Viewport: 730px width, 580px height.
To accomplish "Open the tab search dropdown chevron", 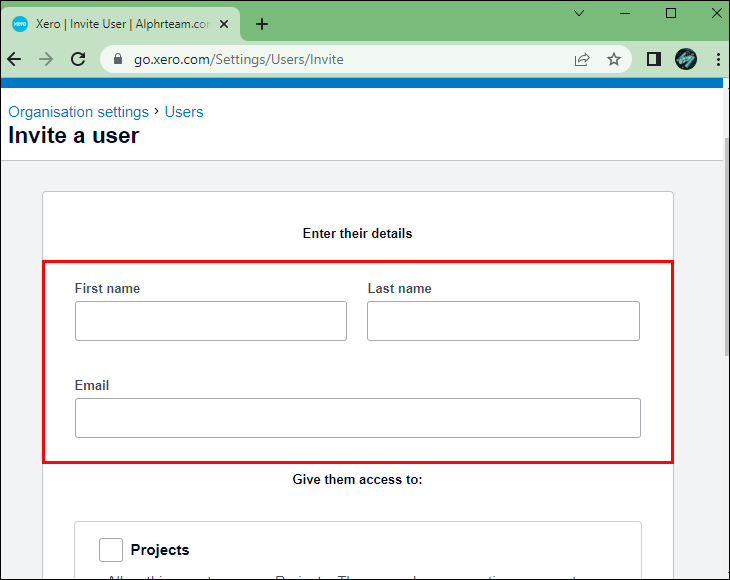I will pyautogui.click(x=579, y=13).
